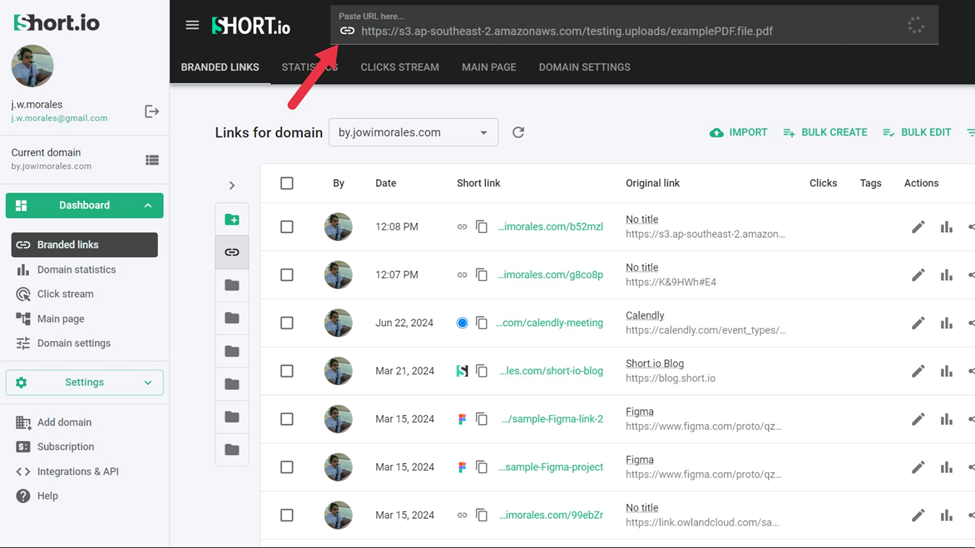Viewport: 975px width, 548px height.
Task: Click the j.w.morales profile avatar in sidebar
Action: coord(32,66)
